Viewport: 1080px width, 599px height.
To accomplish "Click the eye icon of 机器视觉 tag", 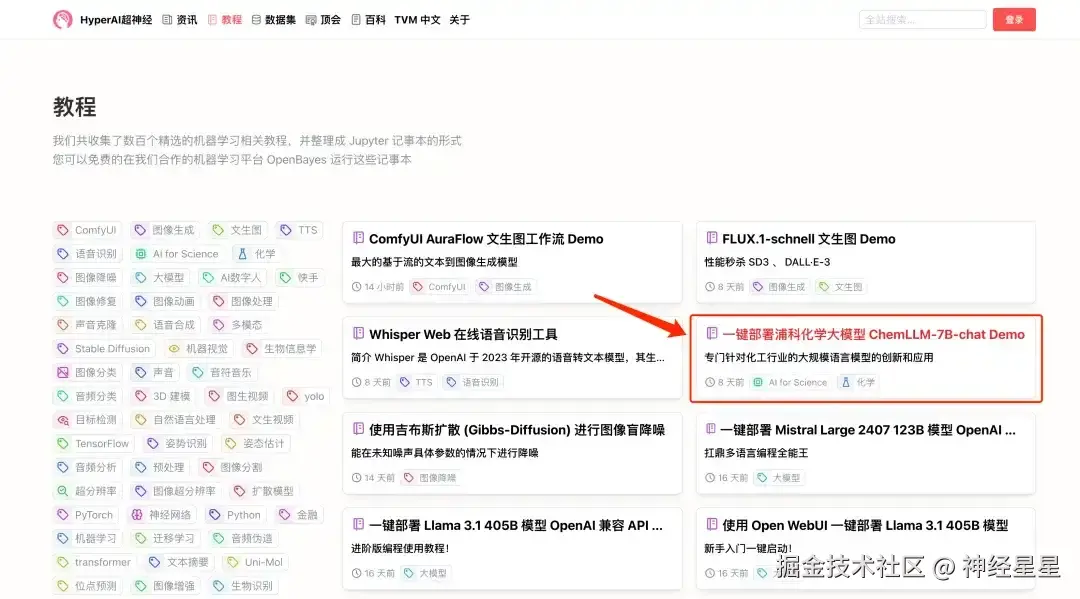I will (174, 348).
